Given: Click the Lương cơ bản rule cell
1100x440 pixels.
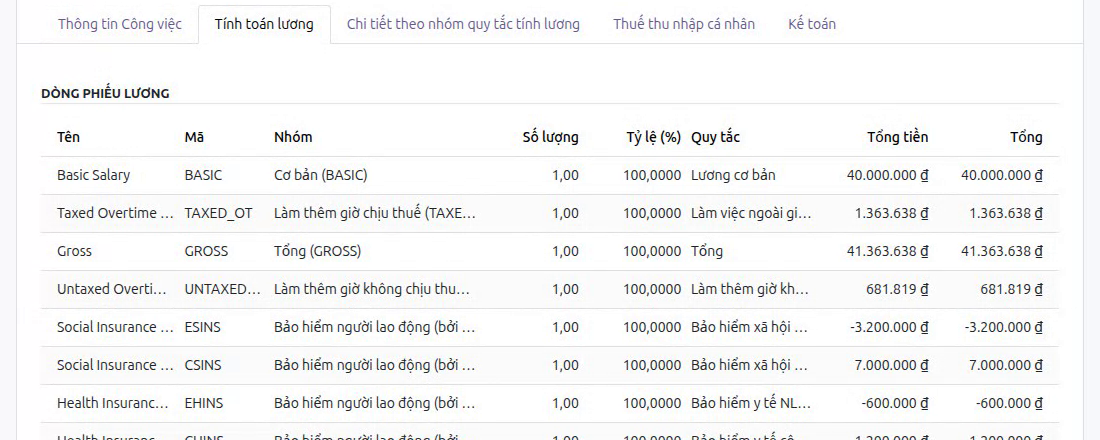Looking at the screenshot, I should coord(733,175).
